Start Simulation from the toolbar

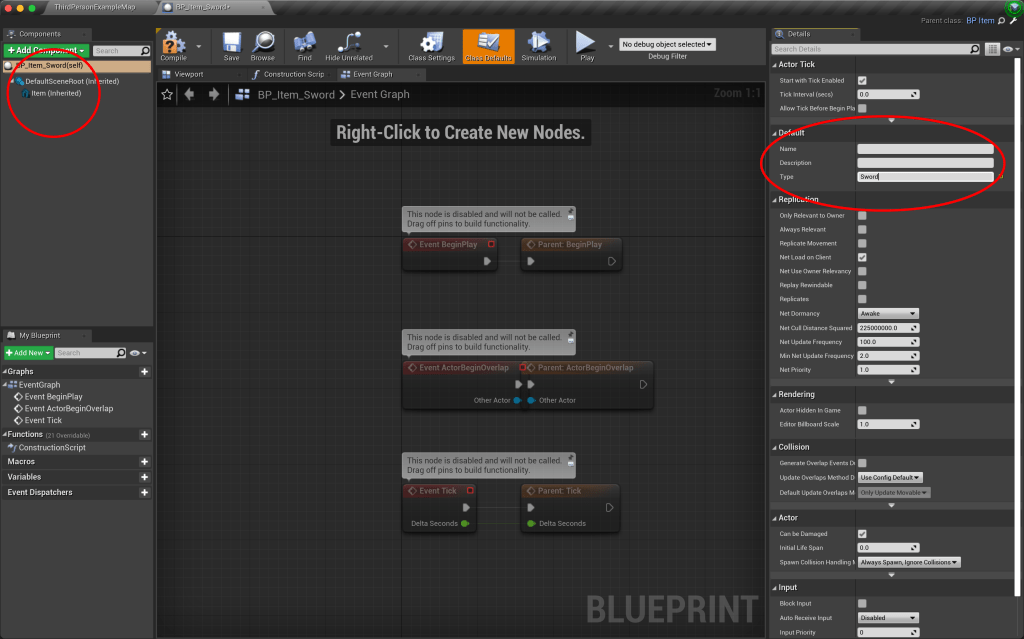[539, 45]
